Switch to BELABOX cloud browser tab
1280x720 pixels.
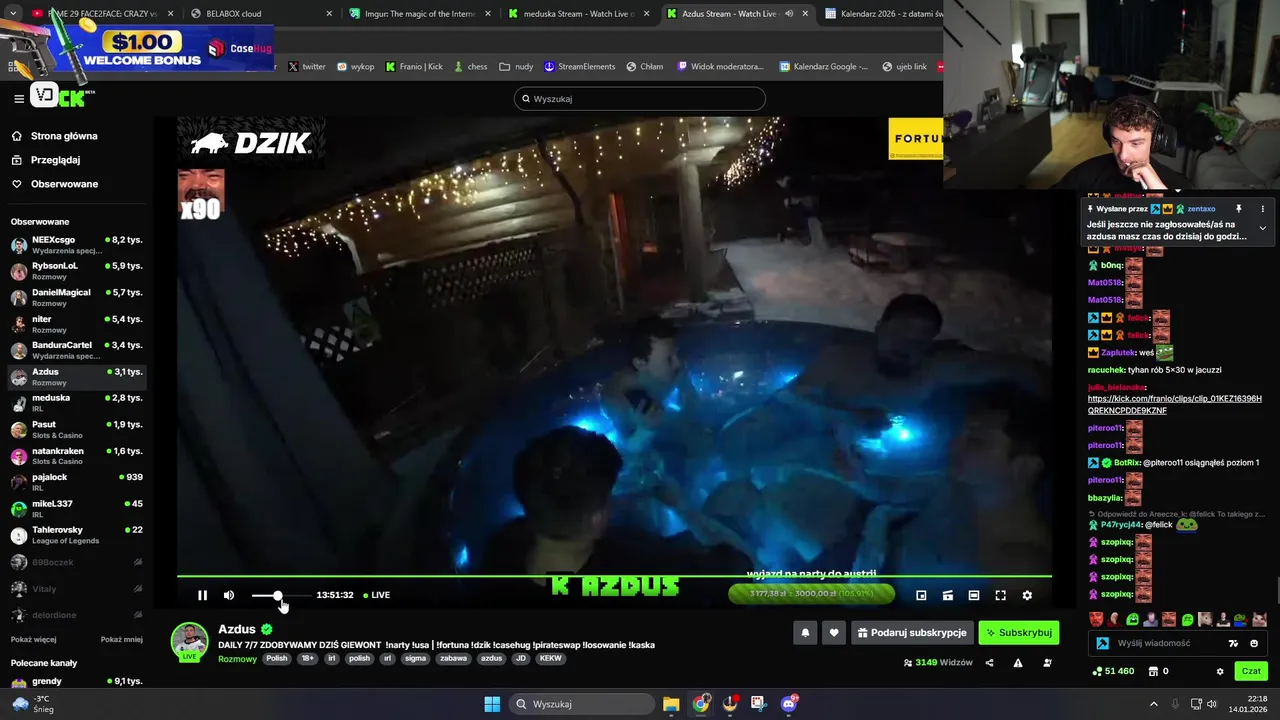[226, 14]
